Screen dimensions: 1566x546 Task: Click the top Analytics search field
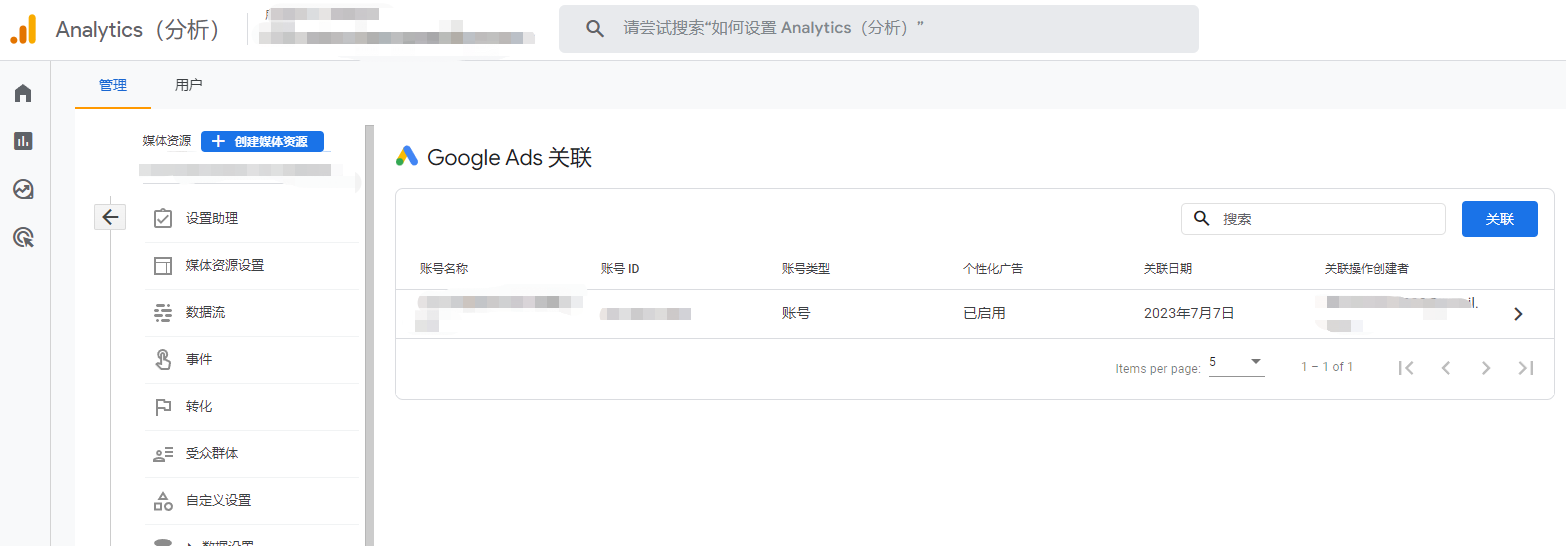(878, 29)
